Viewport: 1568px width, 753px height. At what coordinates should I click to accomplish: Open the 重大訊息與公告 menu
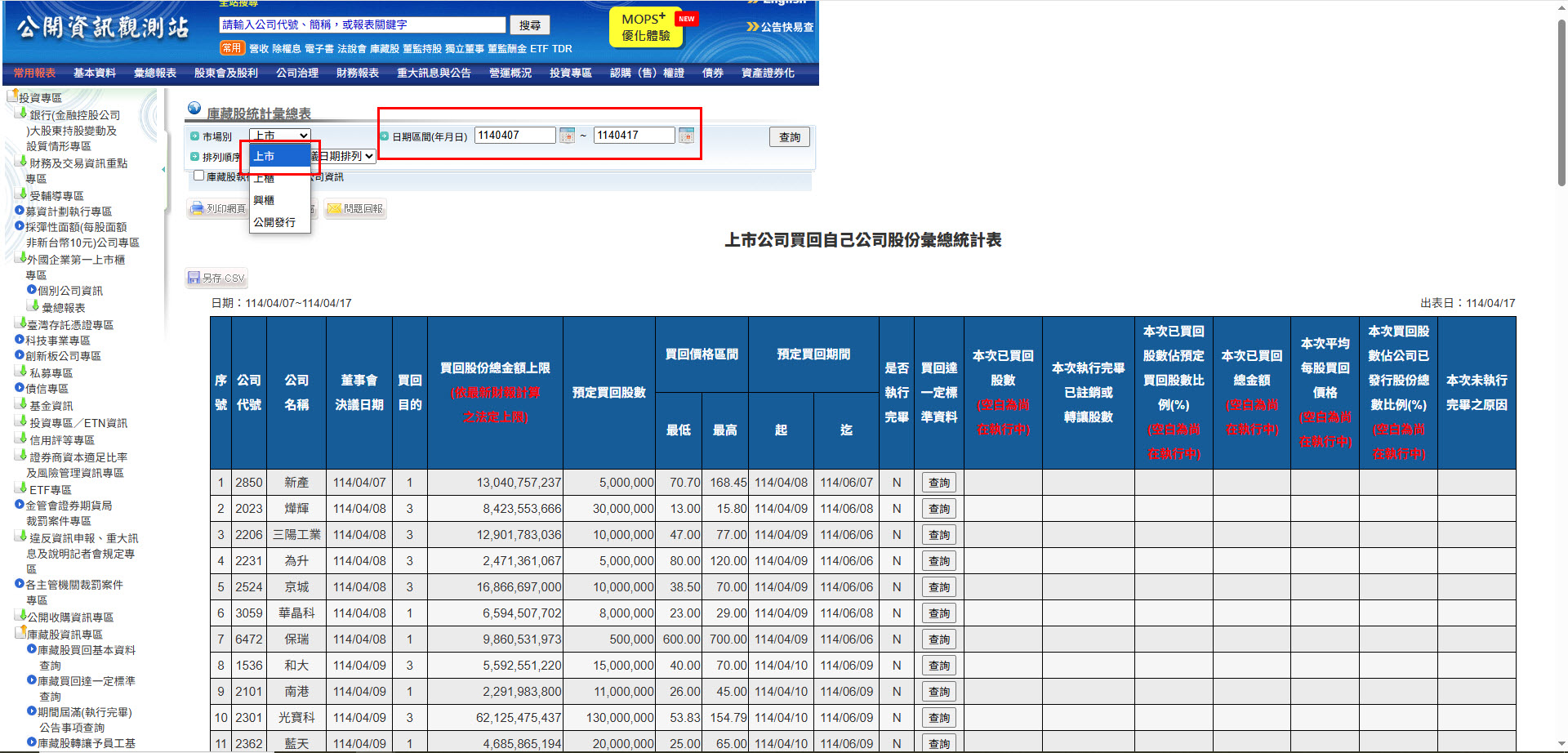[x=434, y=74]
